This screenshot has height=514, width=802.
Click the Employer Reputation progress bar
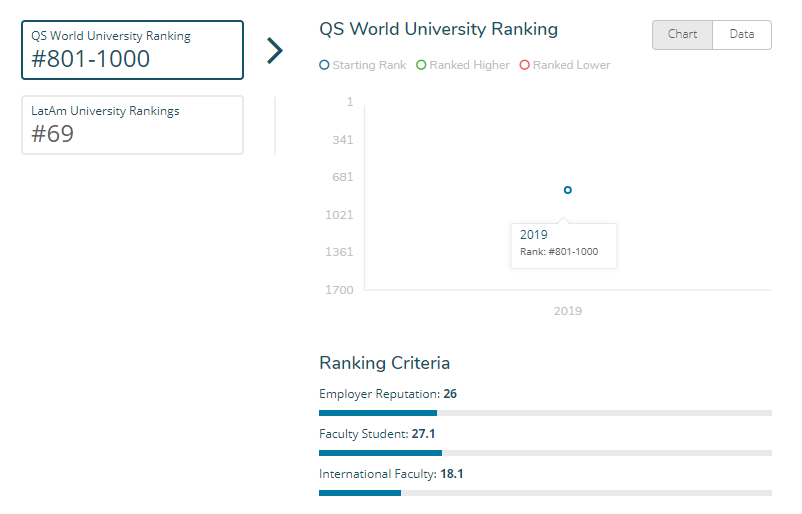coord(545,413)
